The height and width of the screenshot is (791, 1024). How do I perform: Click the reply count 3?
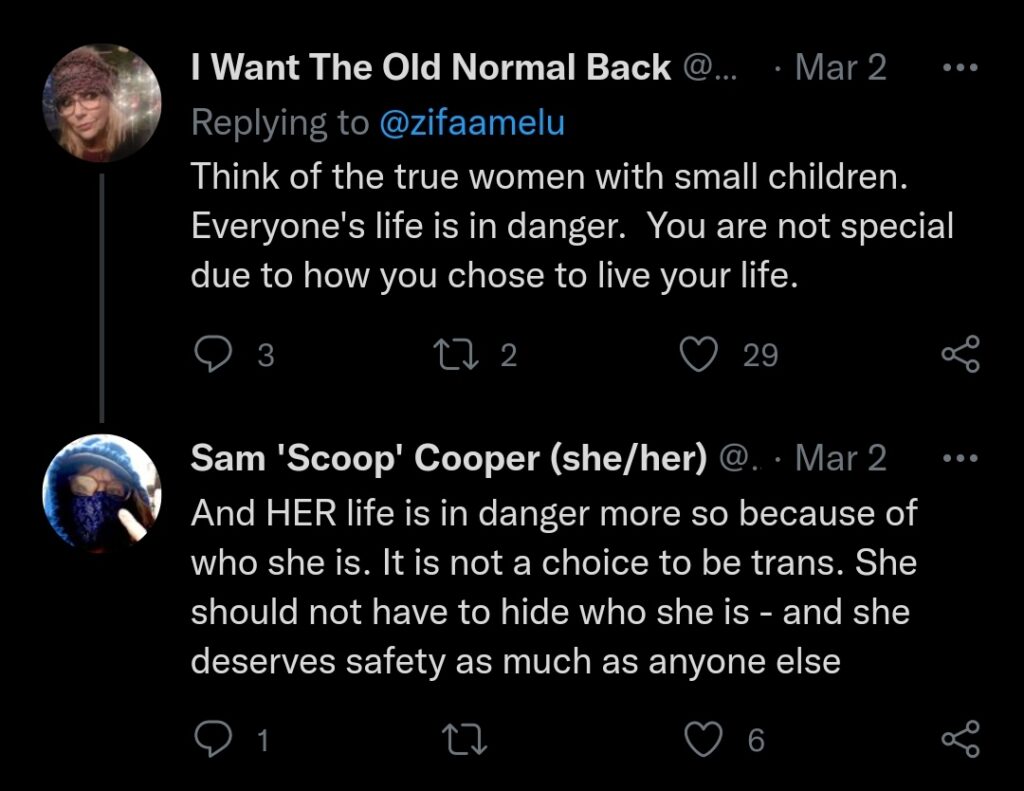pos(265,355)
